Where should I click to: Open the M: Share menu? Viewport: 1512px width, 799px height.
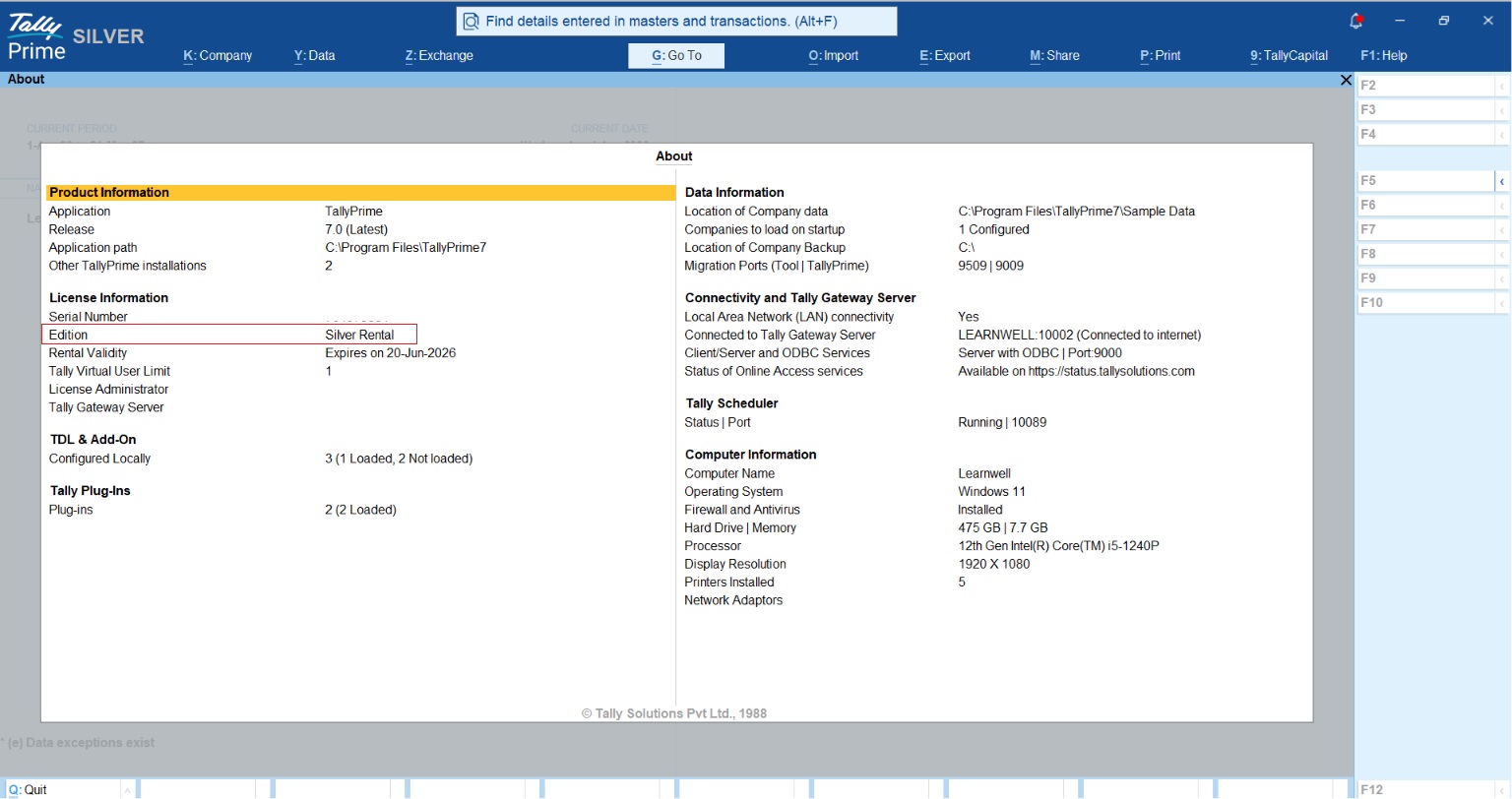pos(1054,56)
